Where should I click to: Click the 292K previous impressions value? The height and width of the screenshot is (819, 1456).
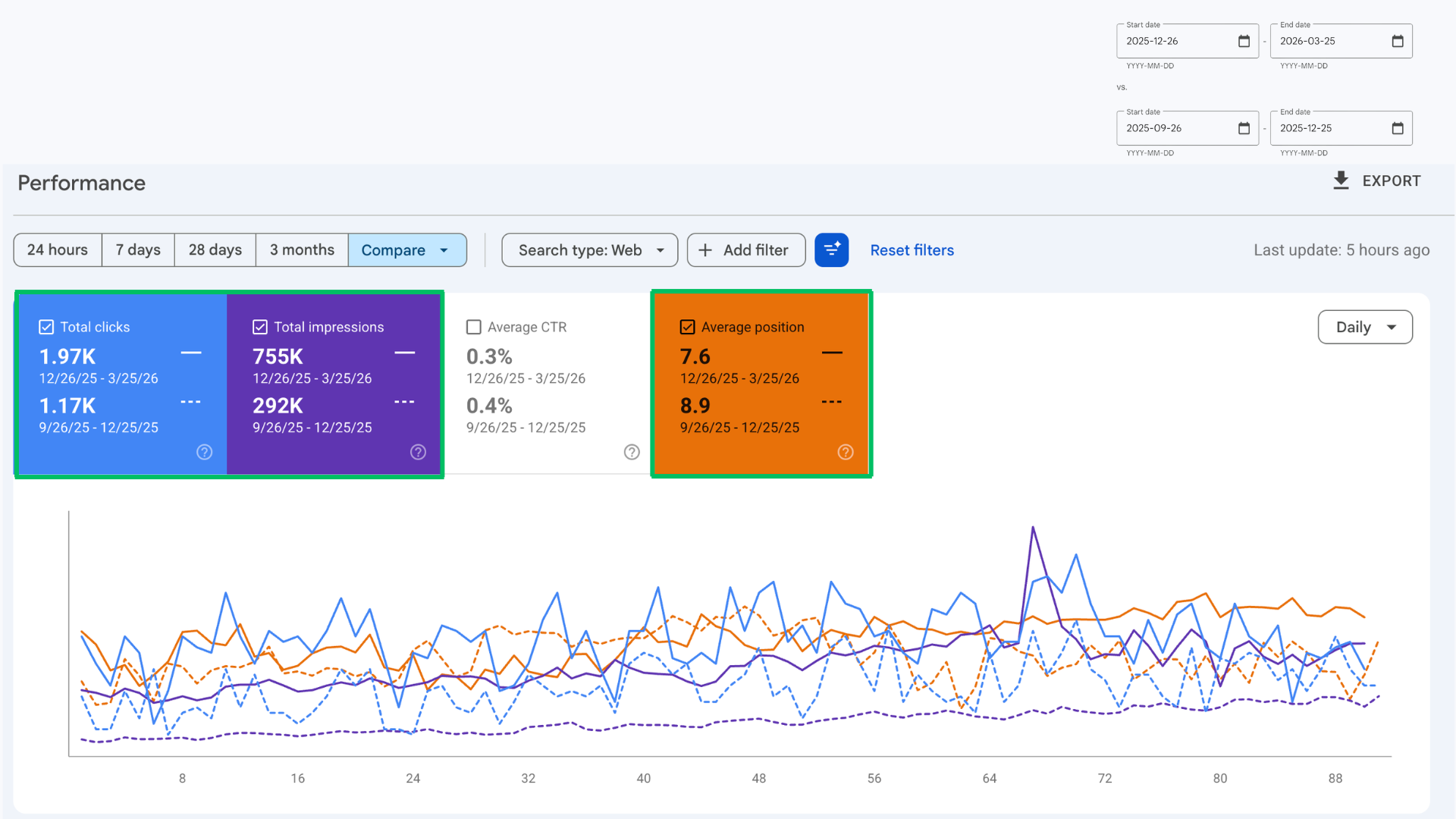[x=278, y=406]
